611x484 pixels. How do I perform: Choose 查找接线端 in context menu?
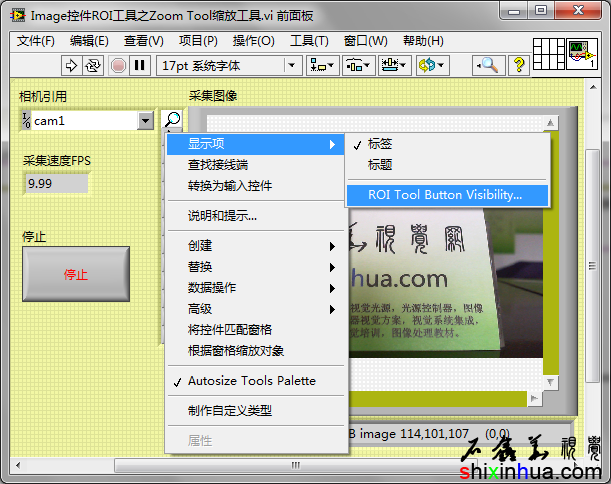pyautogui.click(x=255, y=165)
